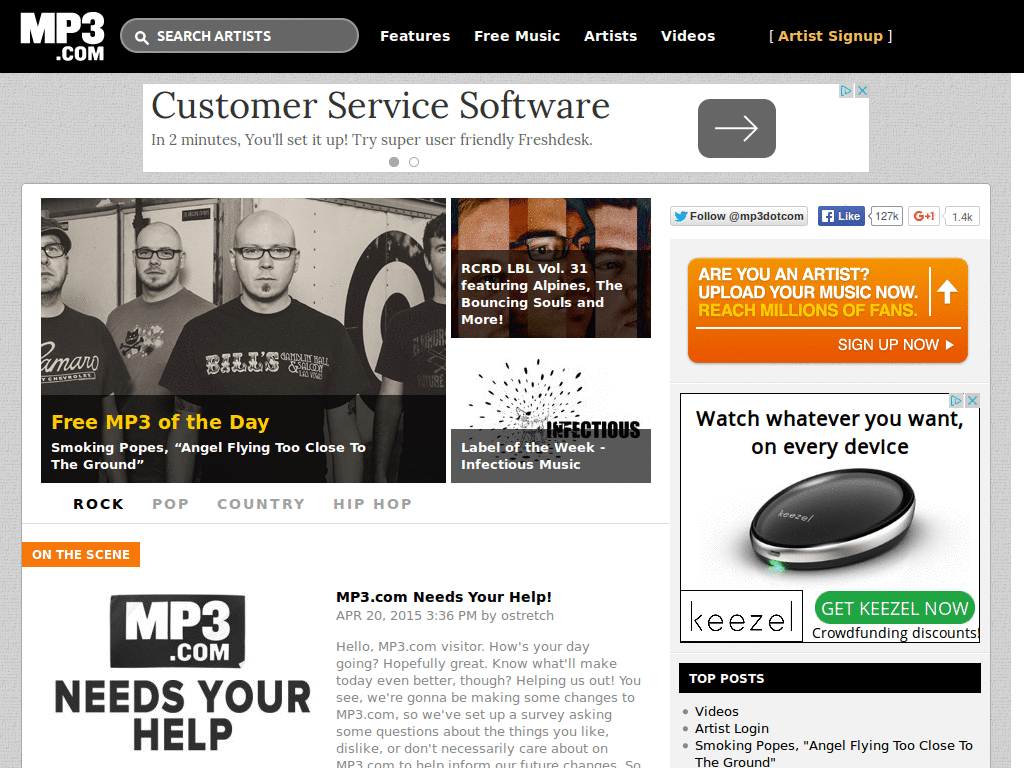Click the Get Keezel Now button
Image resolution: width=1024 pixels, height=768 pixels.
click(x=895, y=609)
